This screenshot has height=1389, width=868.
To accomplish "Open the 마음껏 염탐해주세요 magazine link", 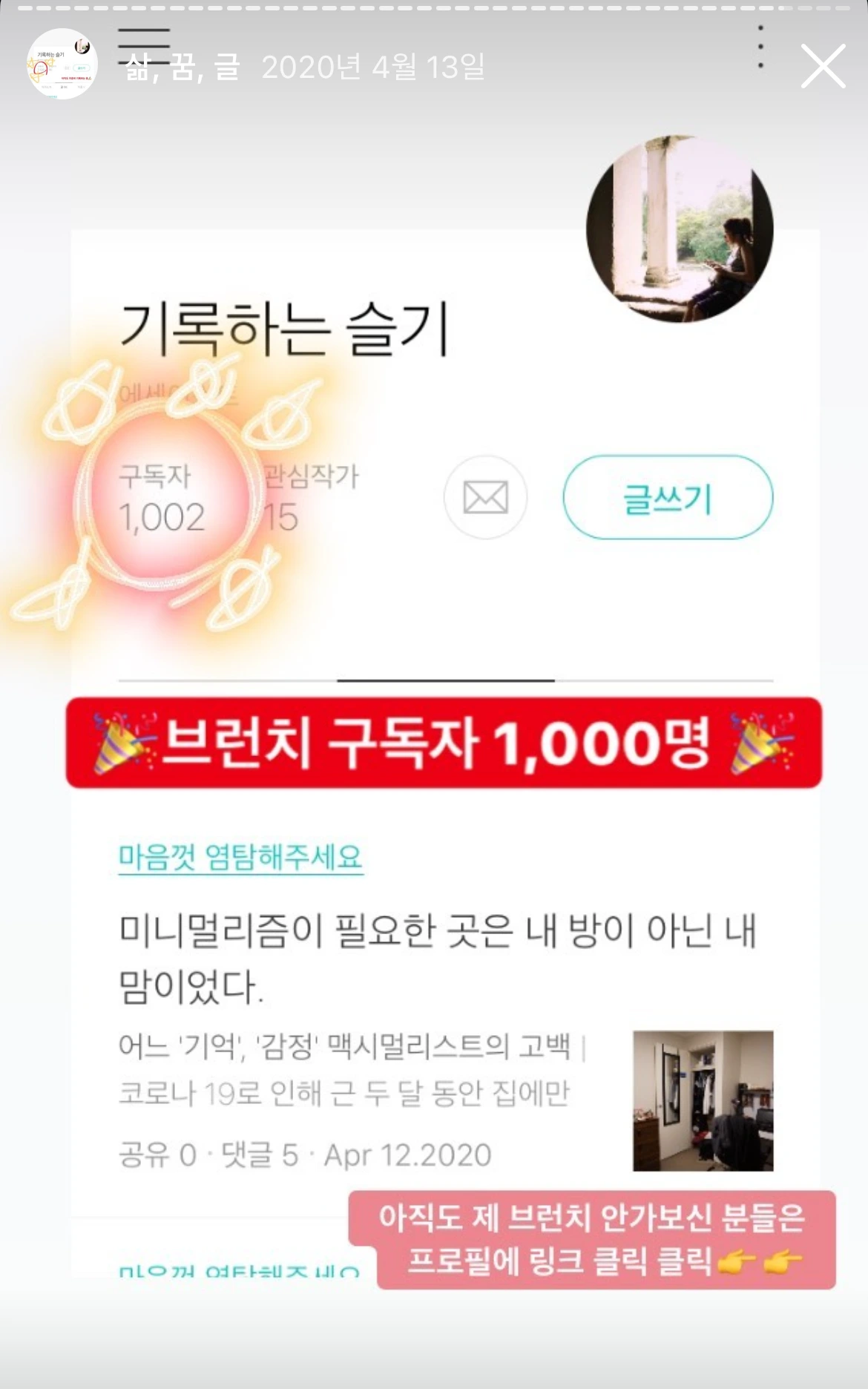I will 240,857.
